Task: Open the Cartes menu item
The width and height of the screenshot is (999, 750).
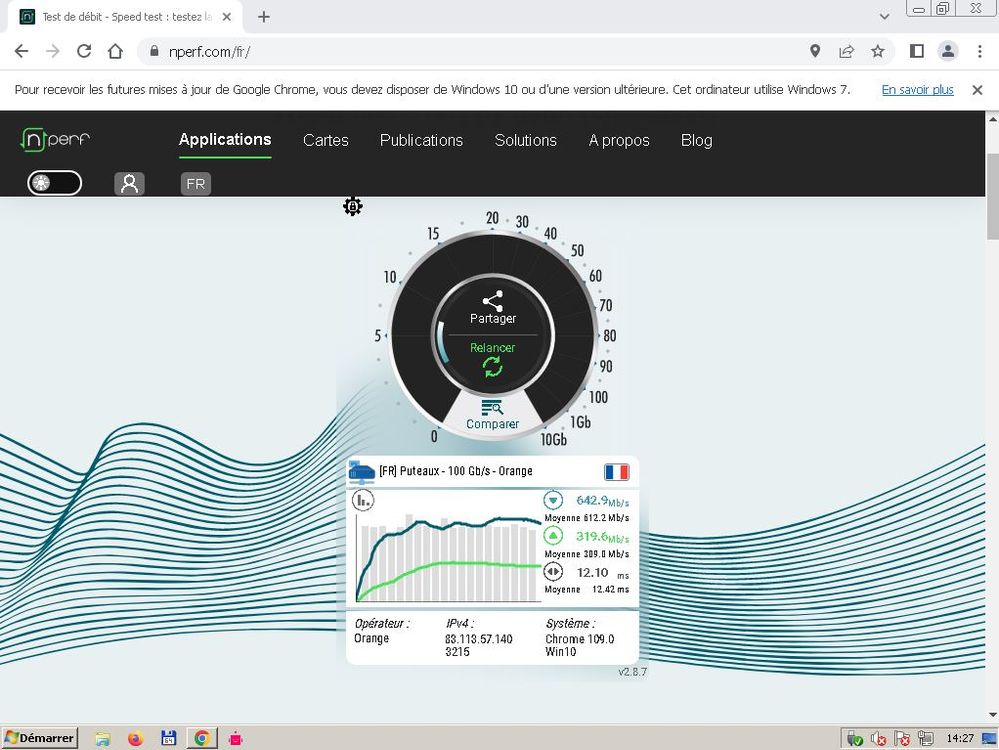Action: [326, 140]
